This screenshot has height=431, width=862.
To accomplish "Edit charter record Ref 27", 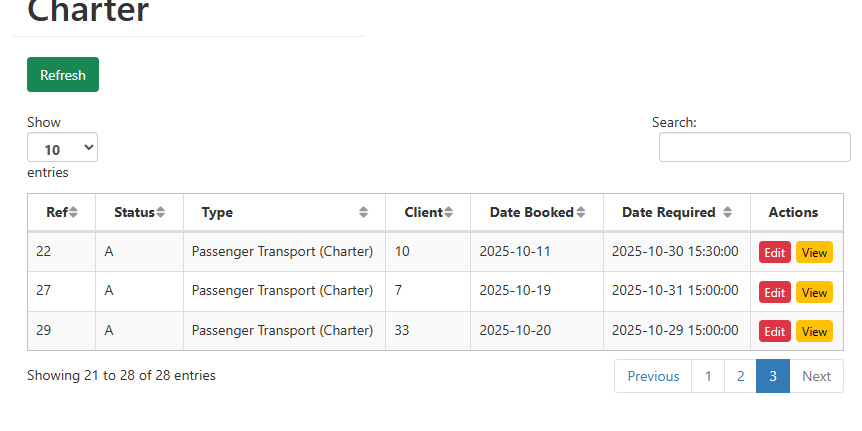I will point(775,292).
